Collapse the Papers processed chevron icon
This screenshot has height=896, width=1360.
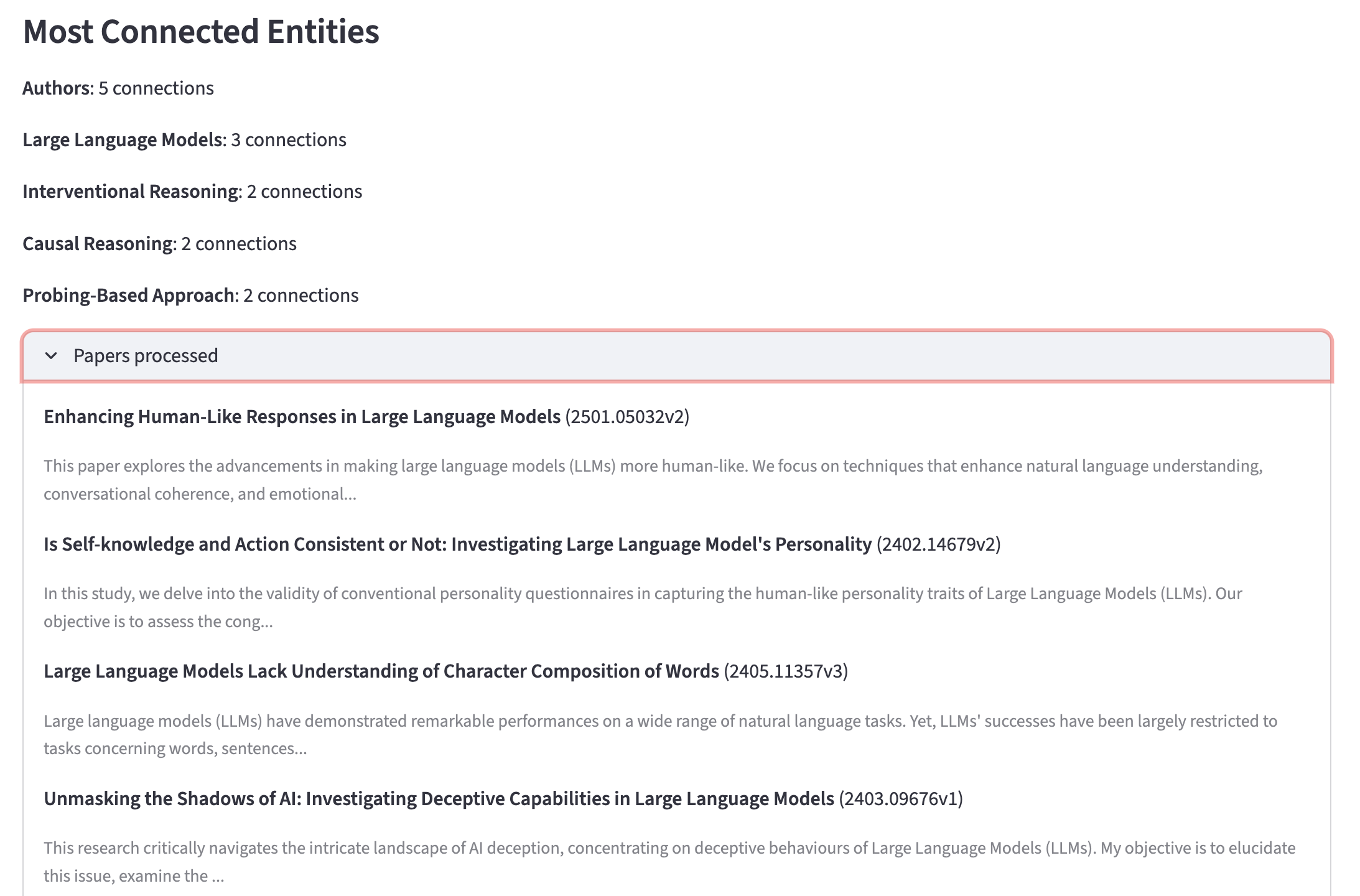51,356
